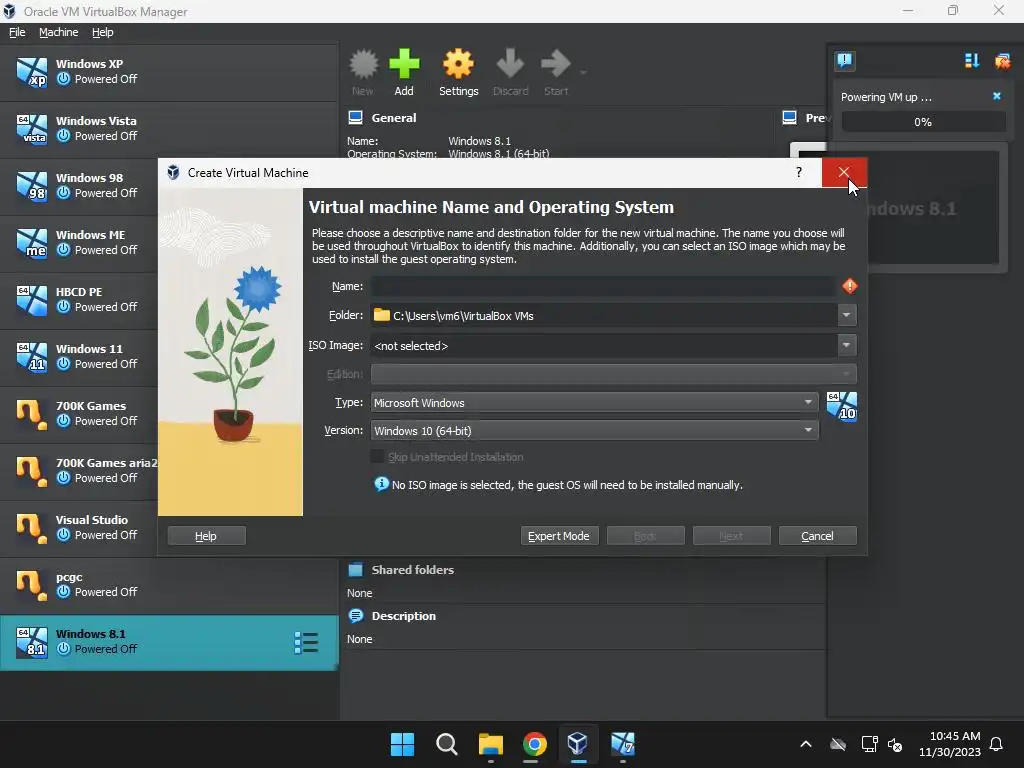Open the Machine menu
The width and height of the screenshot is (1024, 768).
click(58, 32)
